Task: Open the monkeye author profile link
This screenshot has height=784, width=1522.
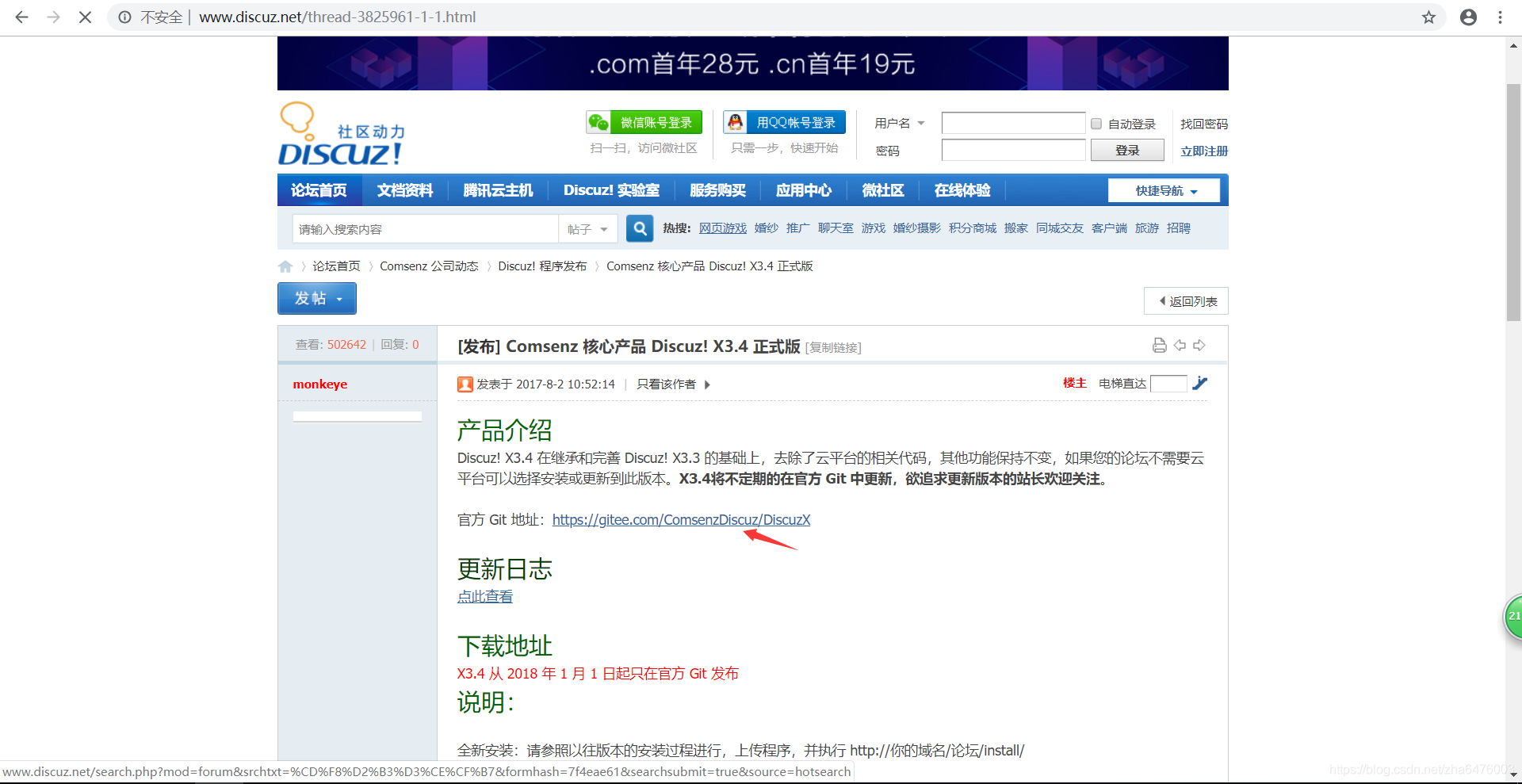Action: [x=320, y=384]
